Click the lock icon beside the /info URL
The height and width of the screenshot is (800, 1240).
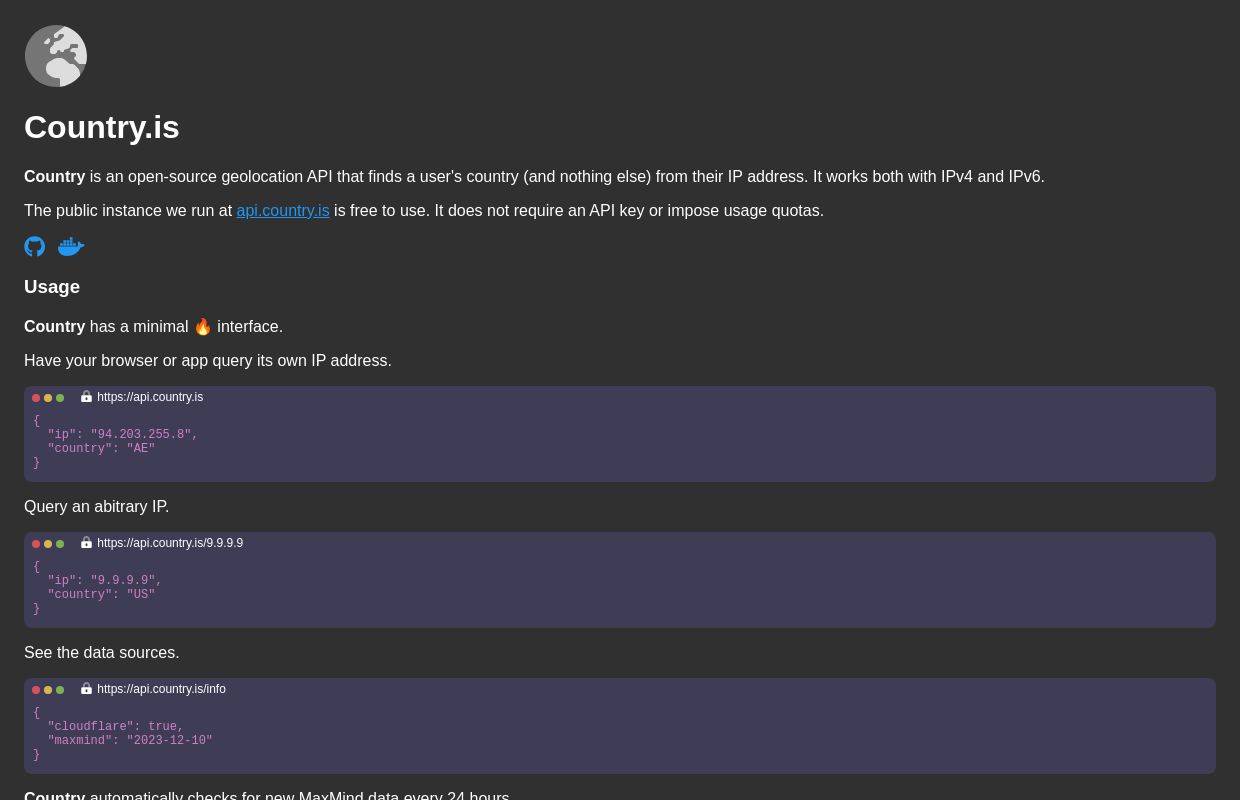pyautogui.click(x=86, y=689)
